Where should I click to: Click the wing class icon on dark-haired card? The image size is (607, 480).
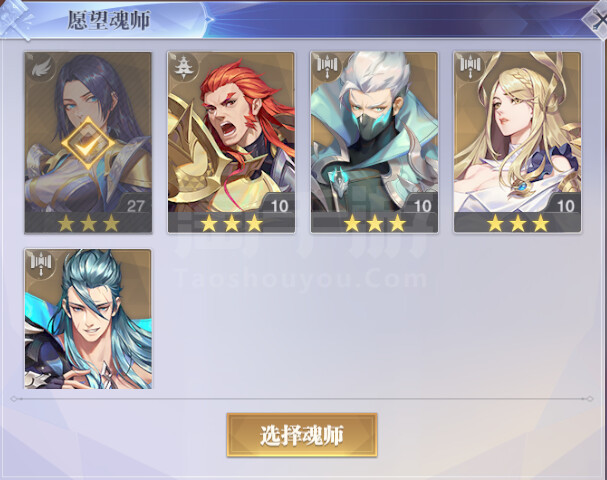pyautogui.click(x=41, y=69)
